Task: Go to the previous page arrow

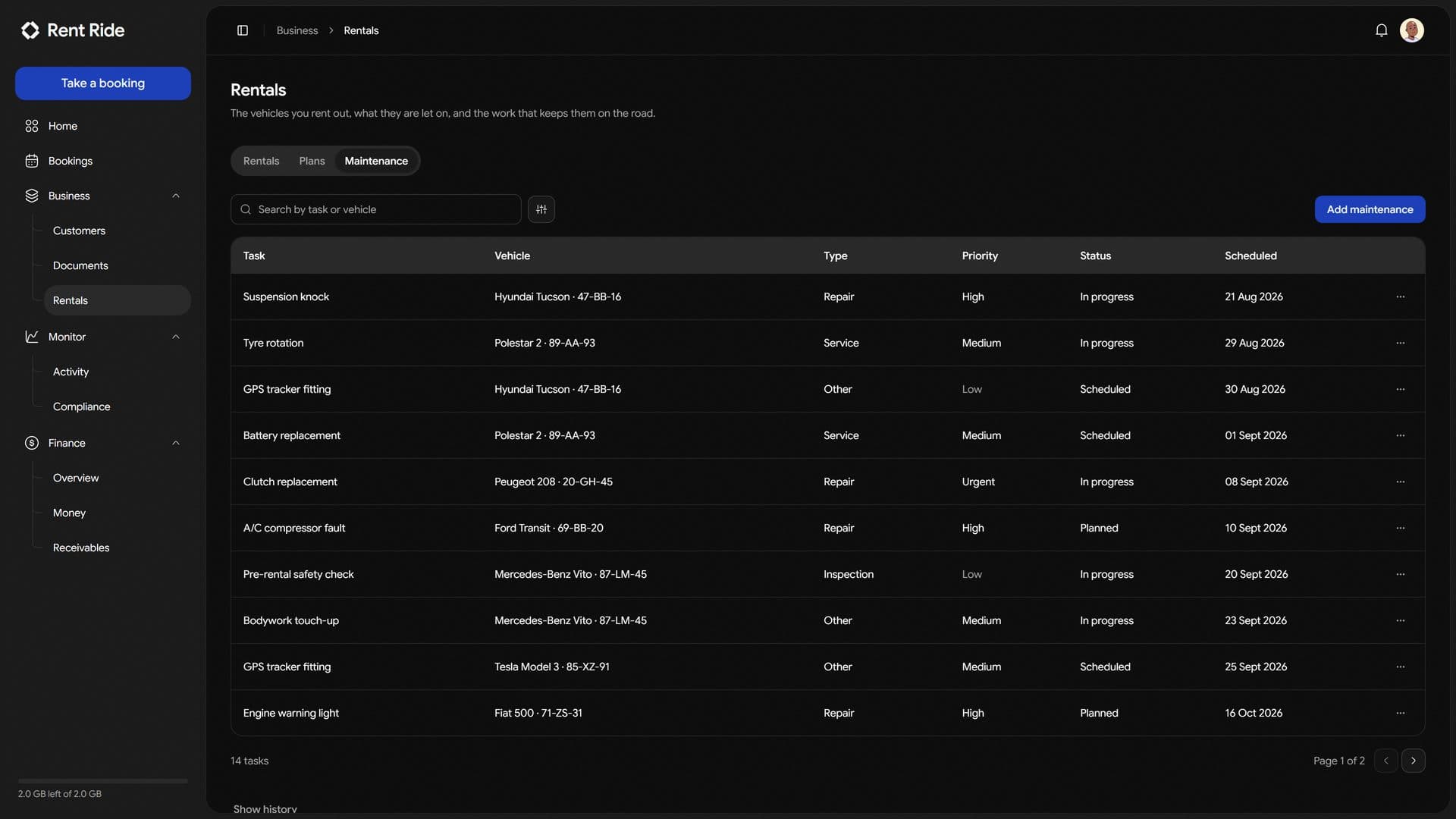Action: [x=1385, y=761]
